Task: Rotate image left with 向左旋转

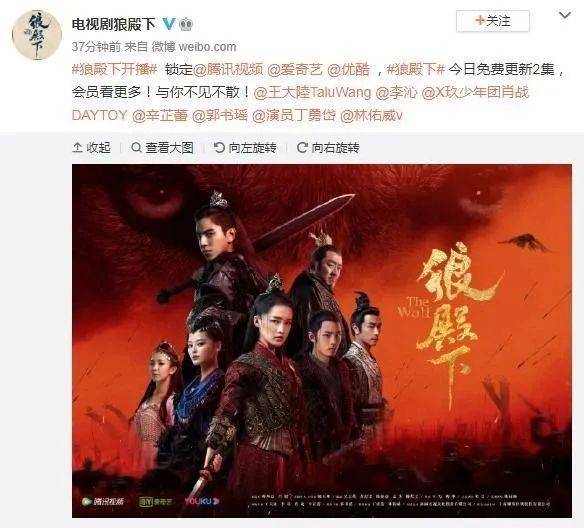Action: coord(245,148)
